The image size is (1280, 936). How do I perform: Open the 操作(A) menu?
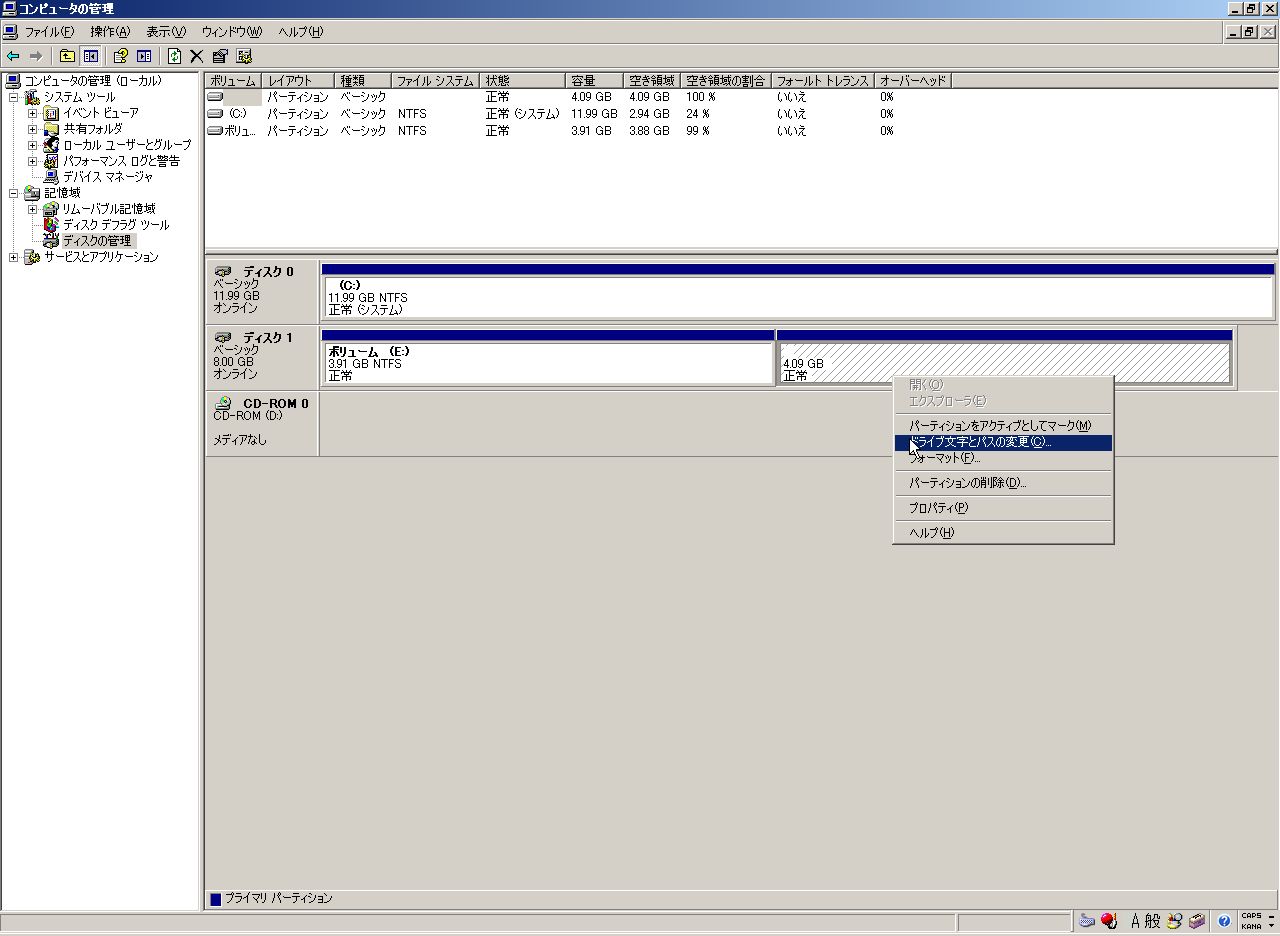click(110, 32)
